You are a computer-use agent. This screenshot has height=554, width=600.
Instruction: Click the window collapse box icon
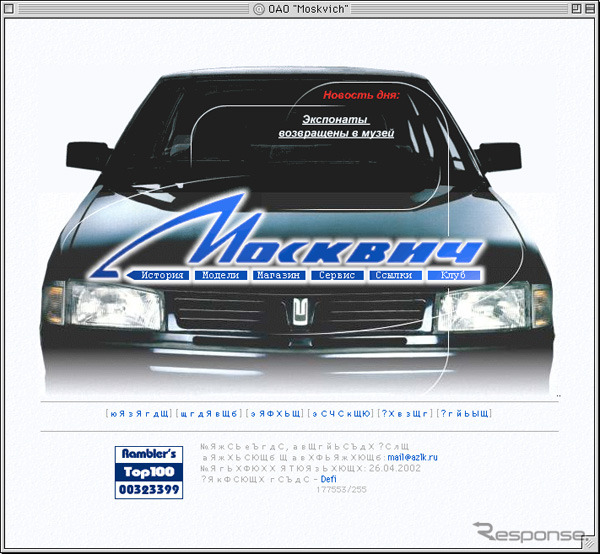coord(589,8)
